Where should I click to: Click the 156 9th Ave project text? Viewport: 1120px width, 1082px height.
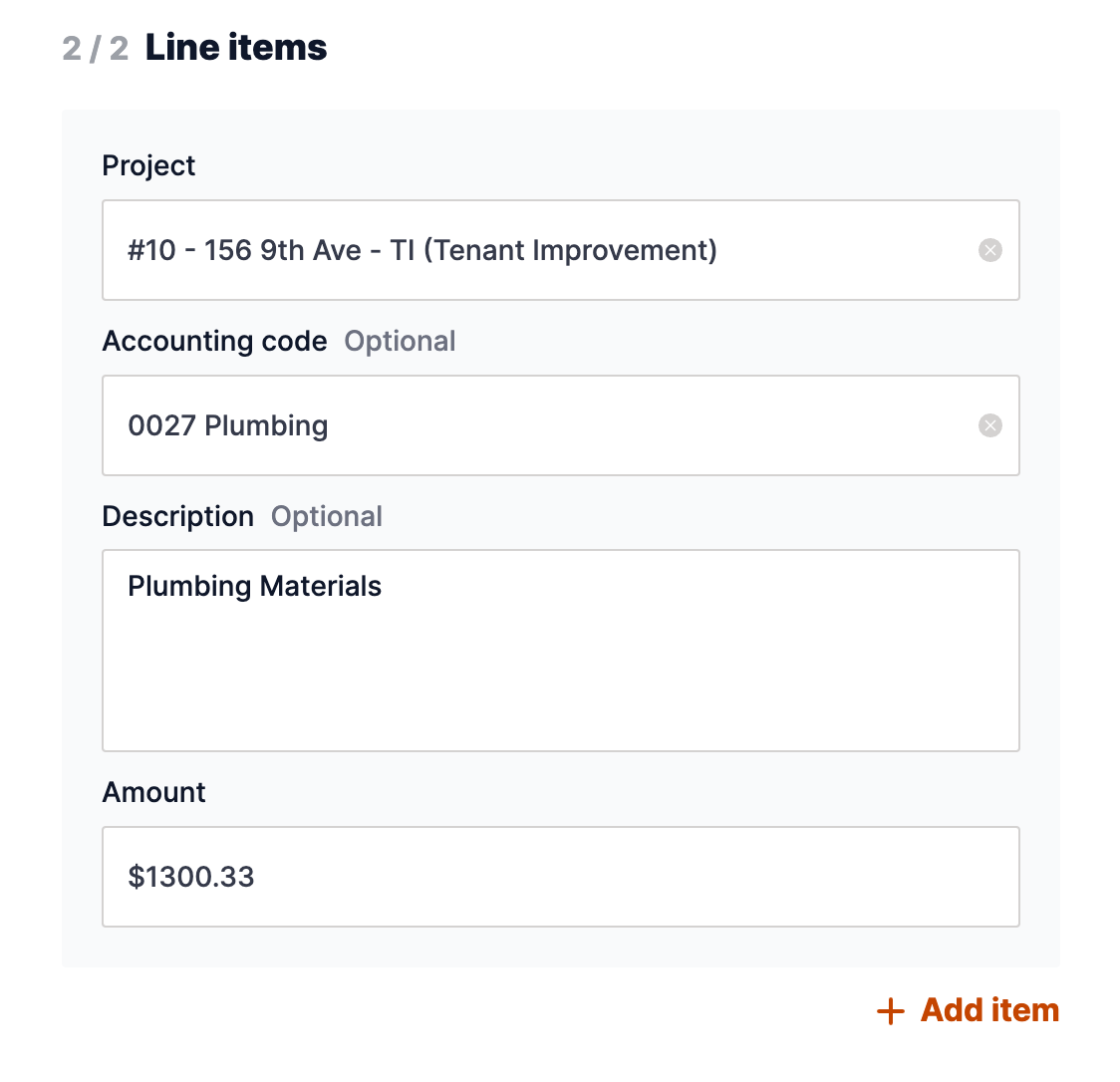pyautogui.click(x=283, y=251)
